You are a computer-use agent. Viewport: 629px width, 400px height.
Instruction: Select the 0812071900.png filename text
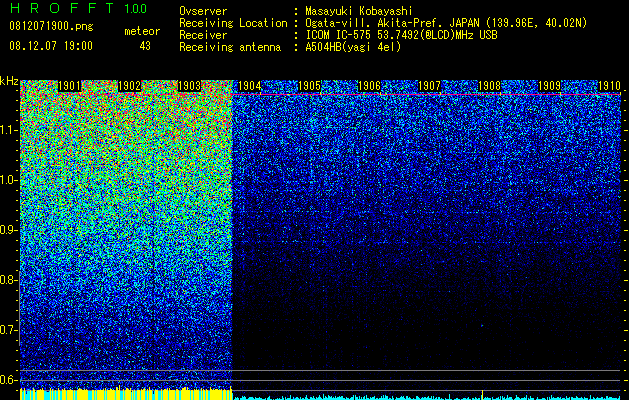coord(51,27)
